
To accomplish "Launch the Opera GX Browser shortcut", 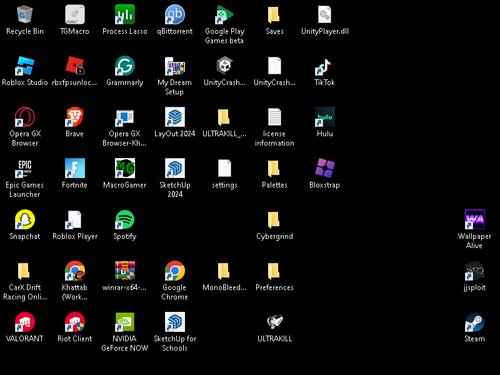I will pos(25,117).
